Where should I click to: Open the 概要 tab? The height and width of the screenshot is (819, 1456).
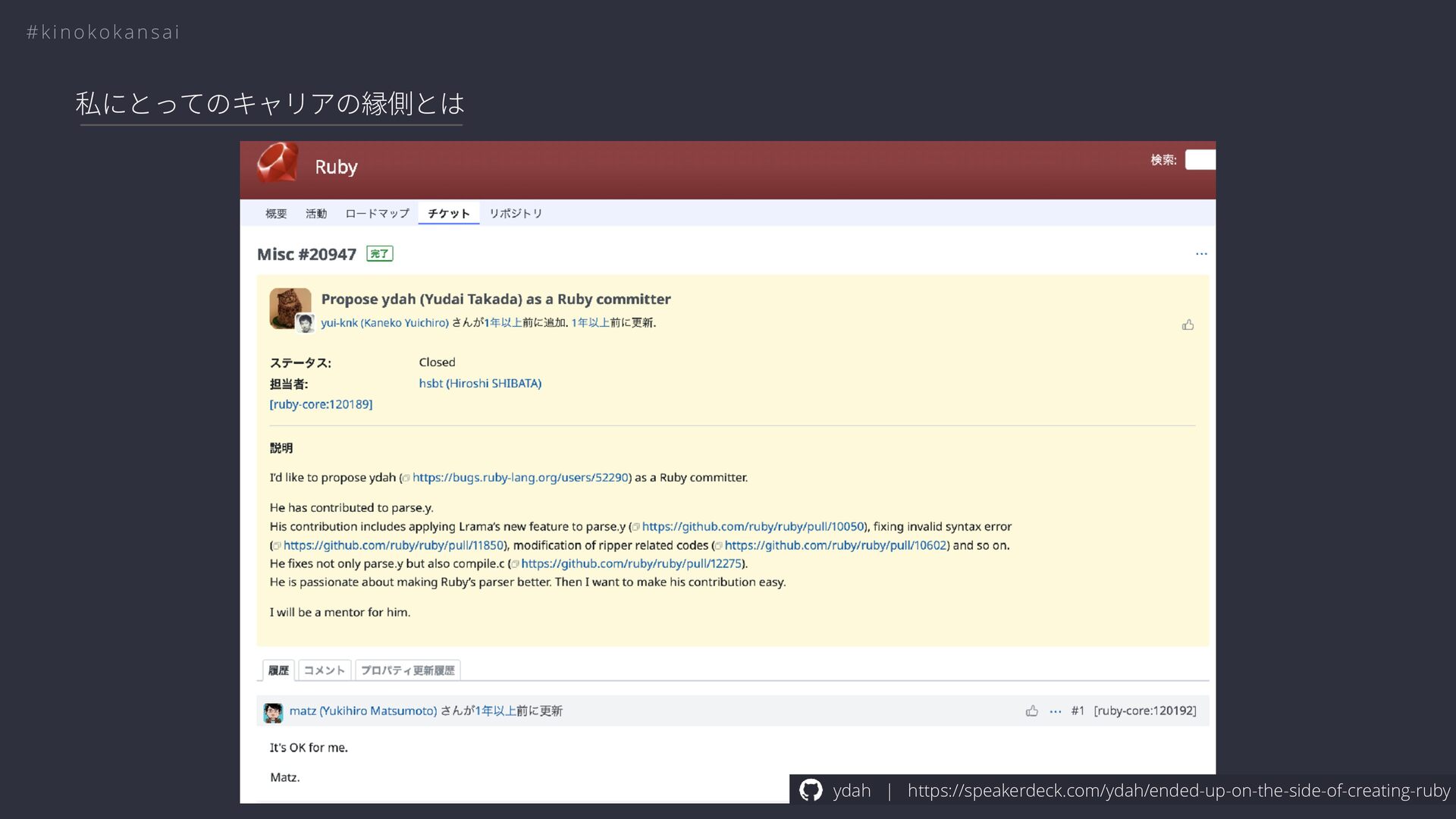click(276, 213)
